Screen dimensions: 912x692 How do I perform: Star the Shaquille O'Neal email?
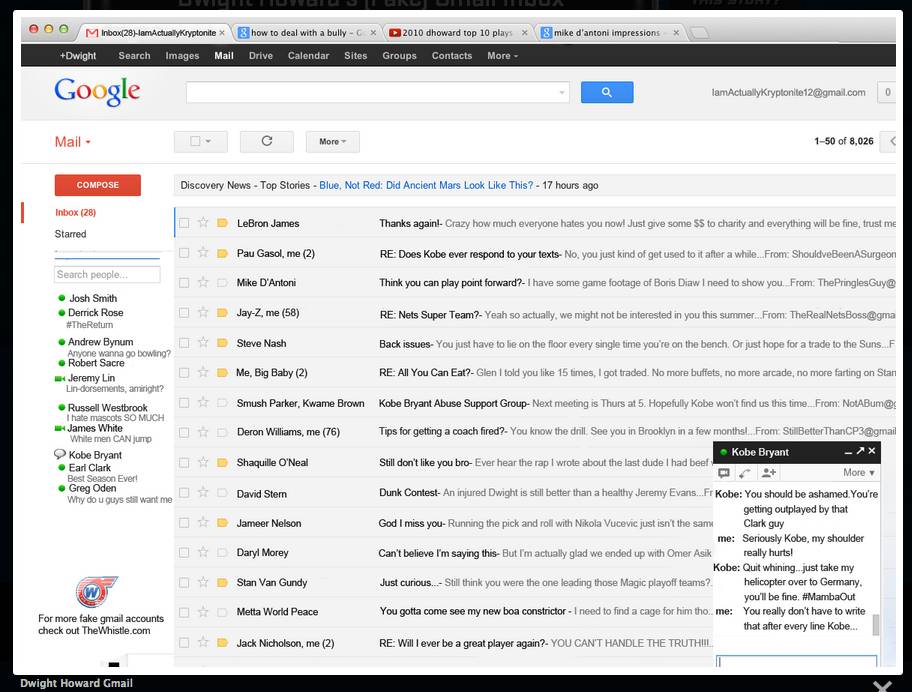203,462
